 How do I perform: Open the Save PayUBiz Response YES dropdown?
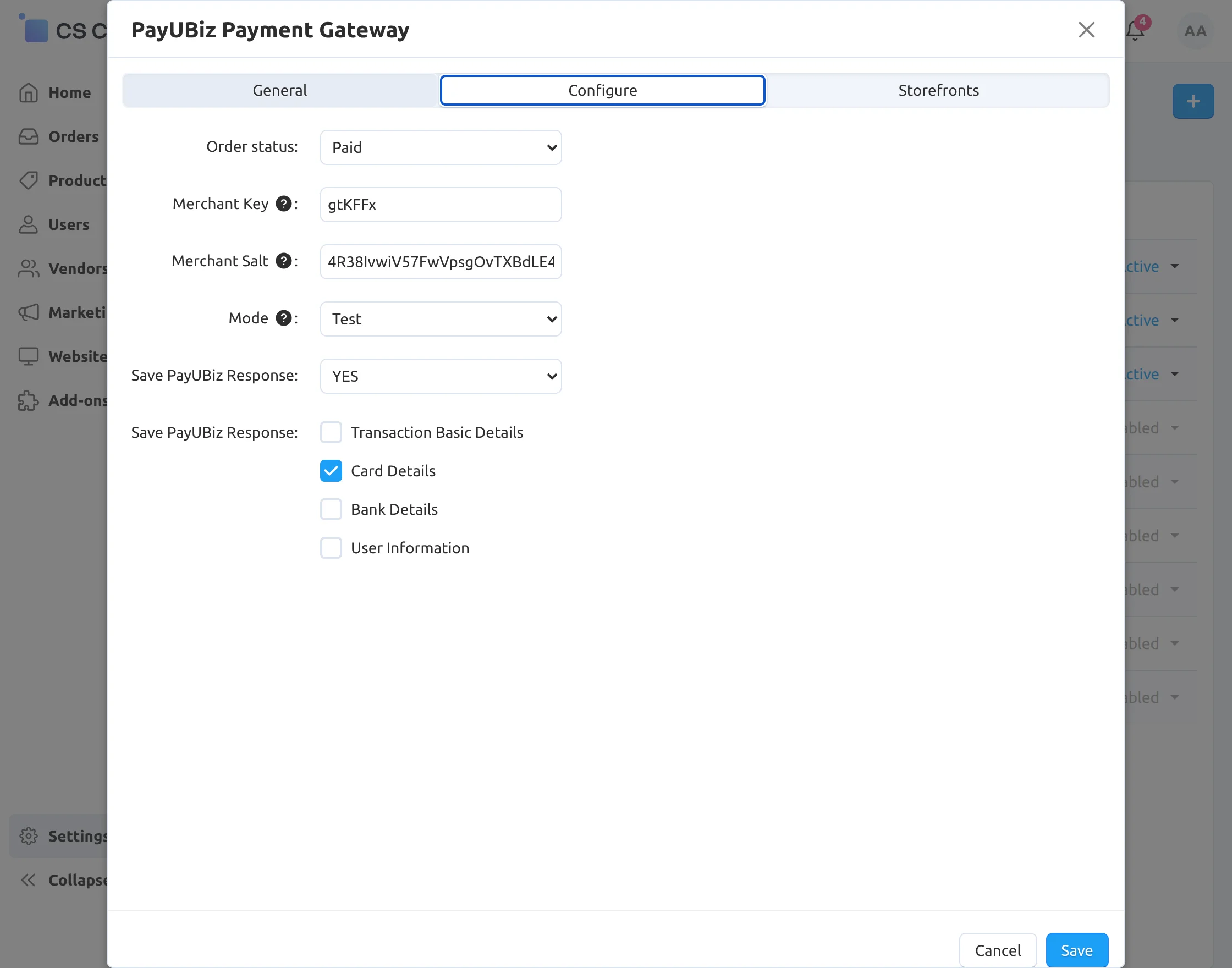[441, 376]
